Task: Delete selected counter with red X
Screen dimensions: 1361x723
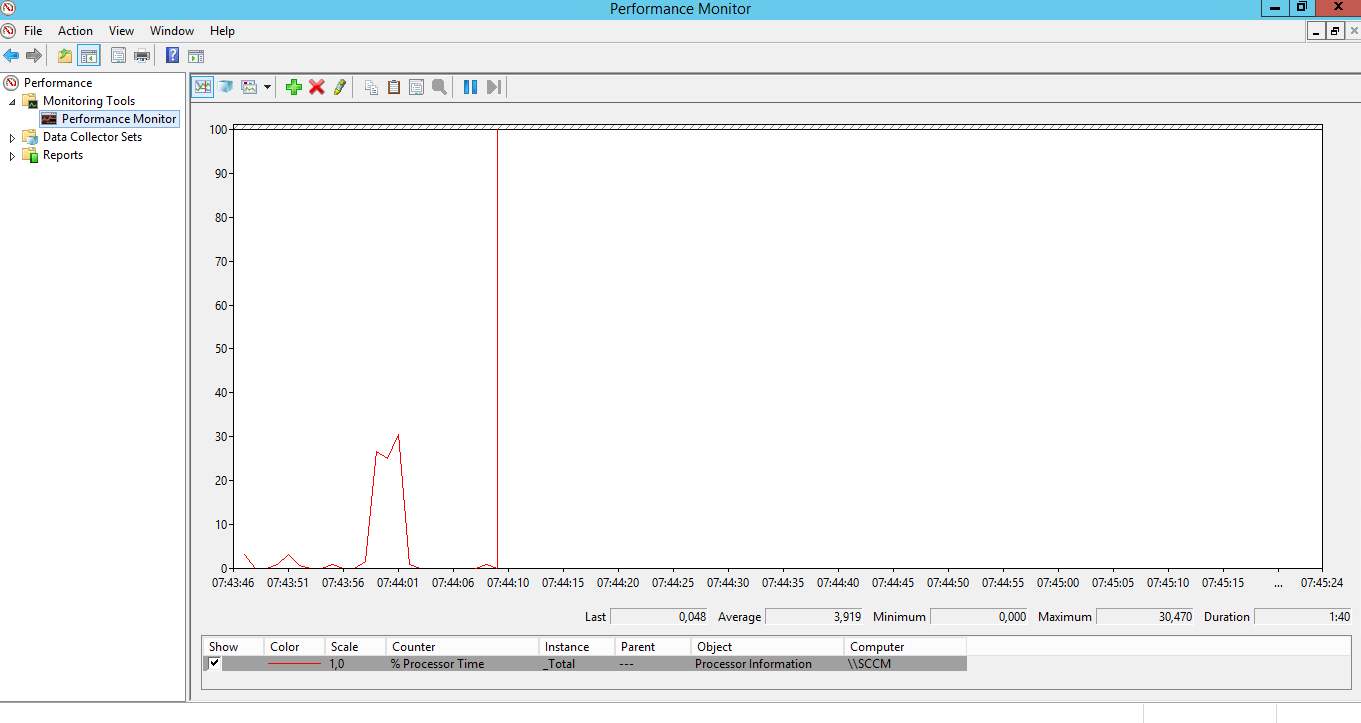Action: pos(317,87)
